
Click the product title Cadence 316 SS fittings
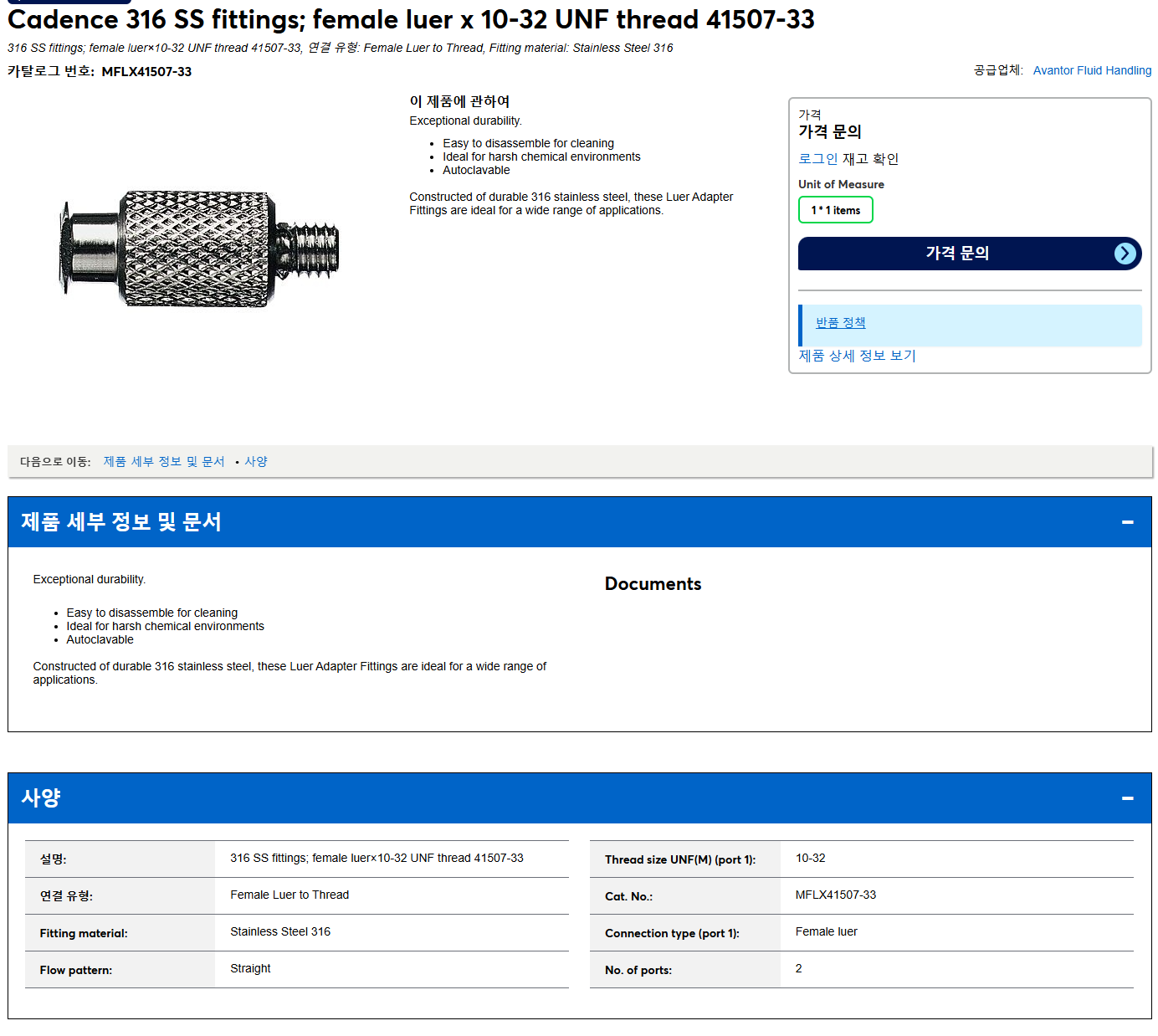(411, 19)
